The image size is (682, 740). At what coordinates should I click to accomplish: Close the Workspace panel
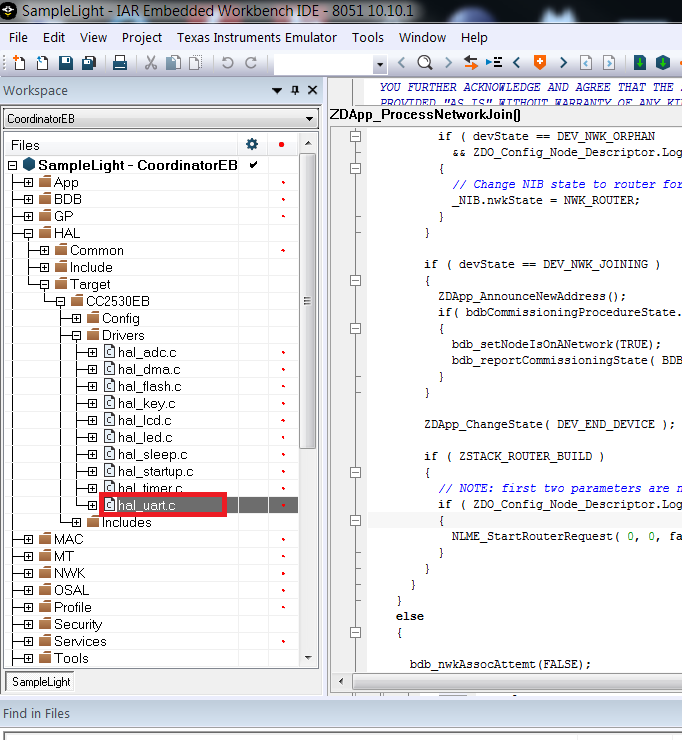pos(312,90)
